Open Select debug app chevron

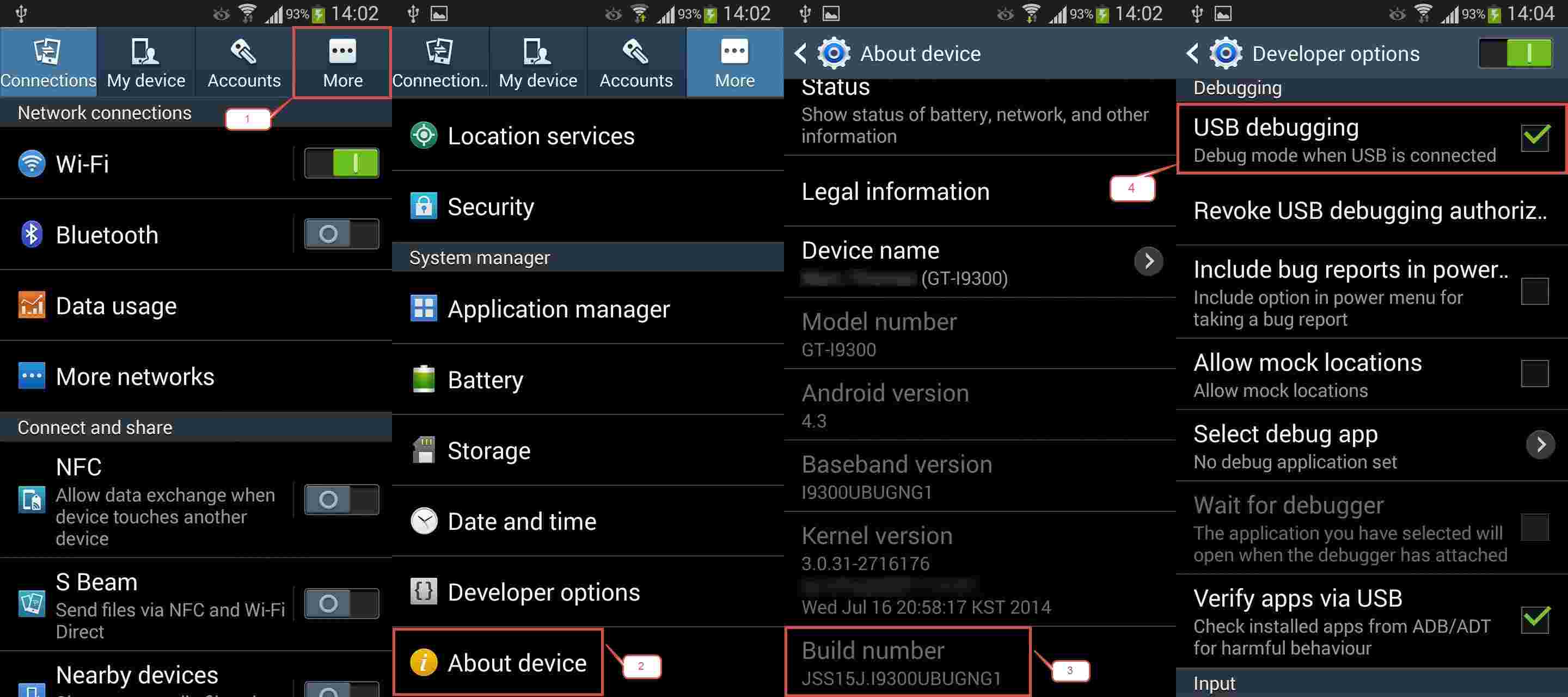click(x=1541, y=445)
